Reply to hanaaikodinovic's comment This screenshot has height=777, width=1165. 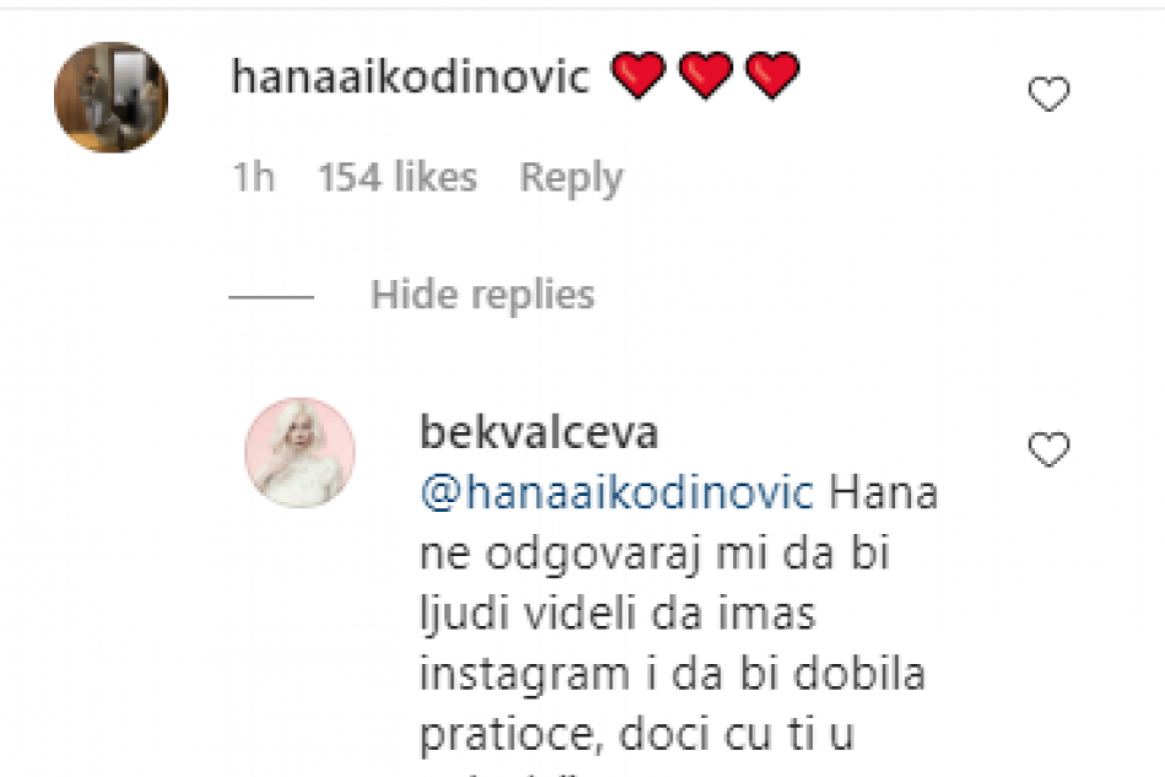(x=571, y=178)
